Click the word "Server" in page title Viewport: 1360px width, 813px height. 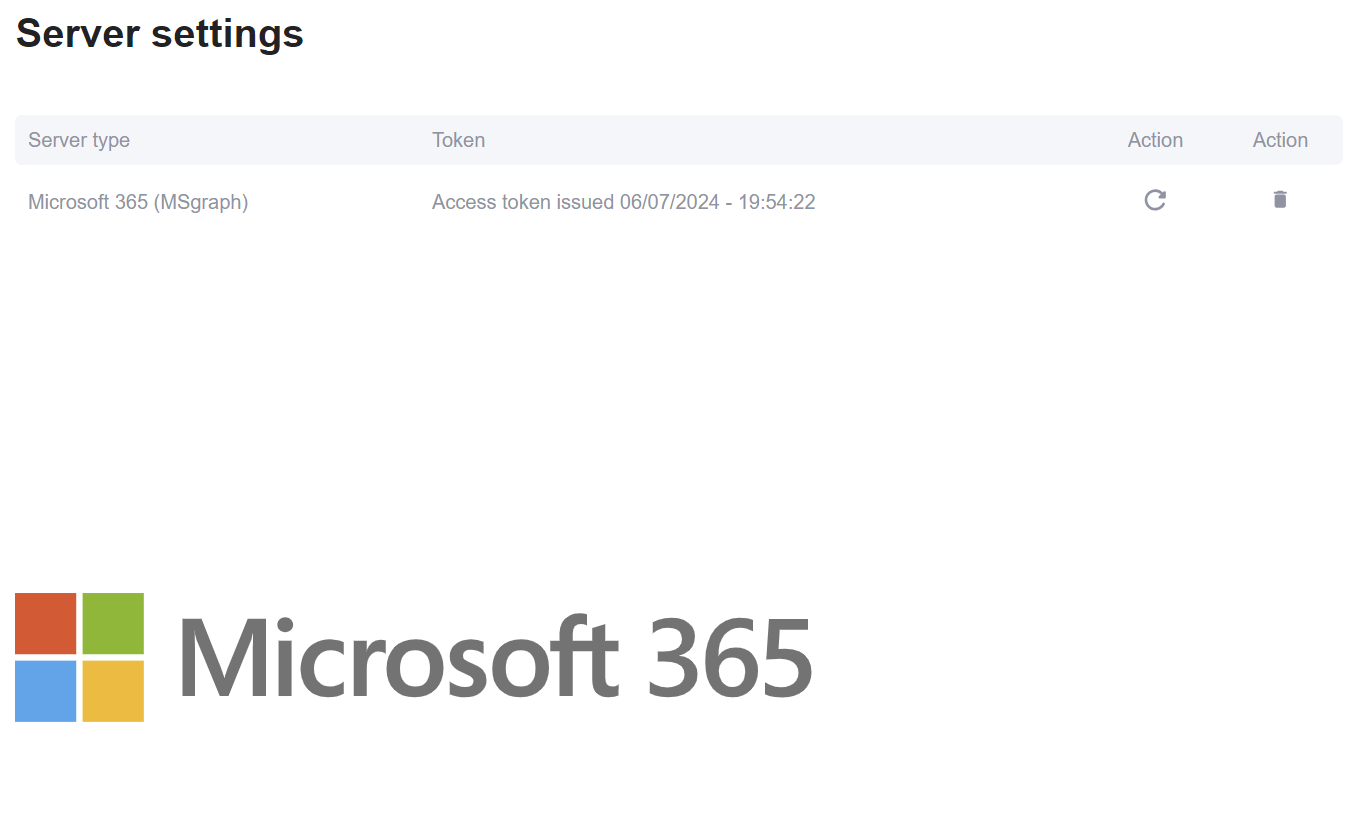click(x=77, y=33)
